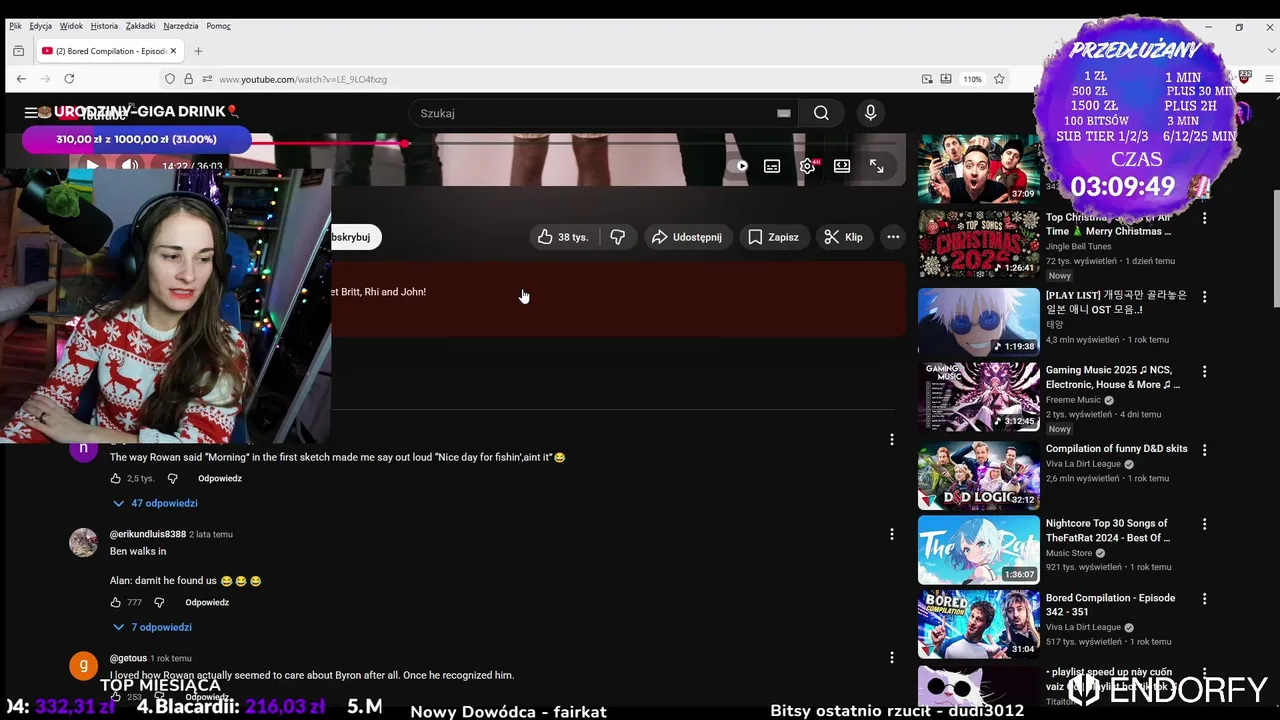
Task: Open the site security padlock icon
Action: [188, 79]
